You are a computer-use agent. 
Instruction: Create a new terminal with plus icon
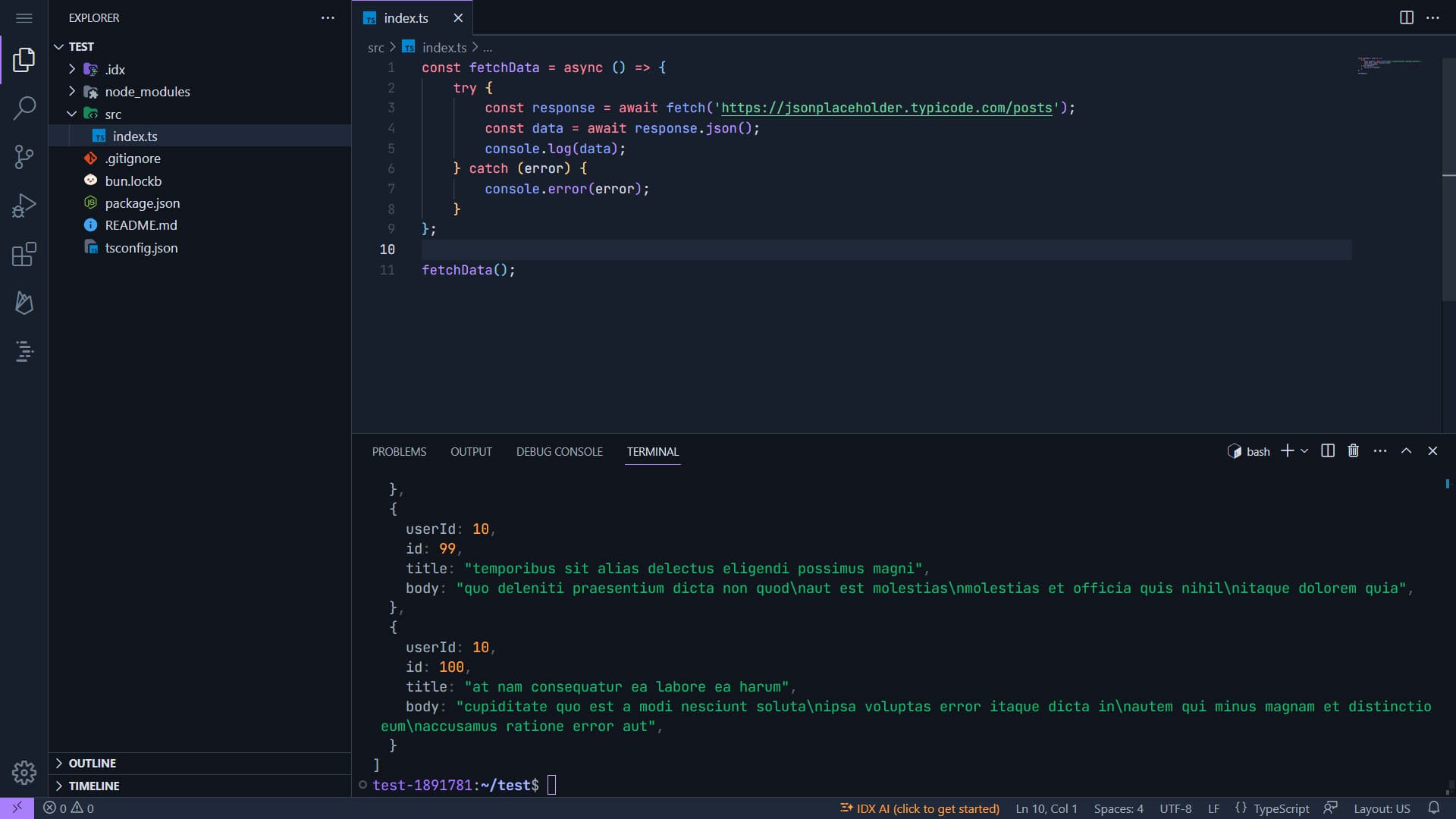[1287, 451]
